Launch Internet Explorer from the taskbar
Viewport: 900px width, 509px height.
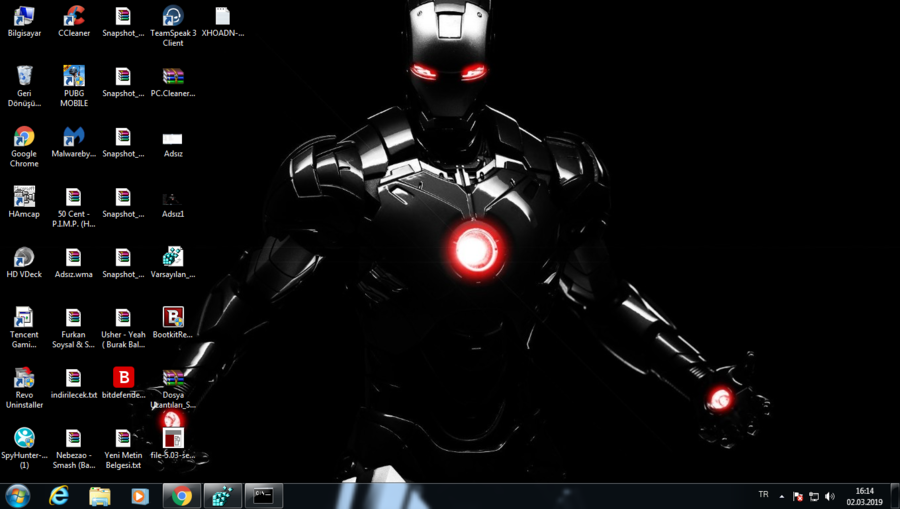59,496
